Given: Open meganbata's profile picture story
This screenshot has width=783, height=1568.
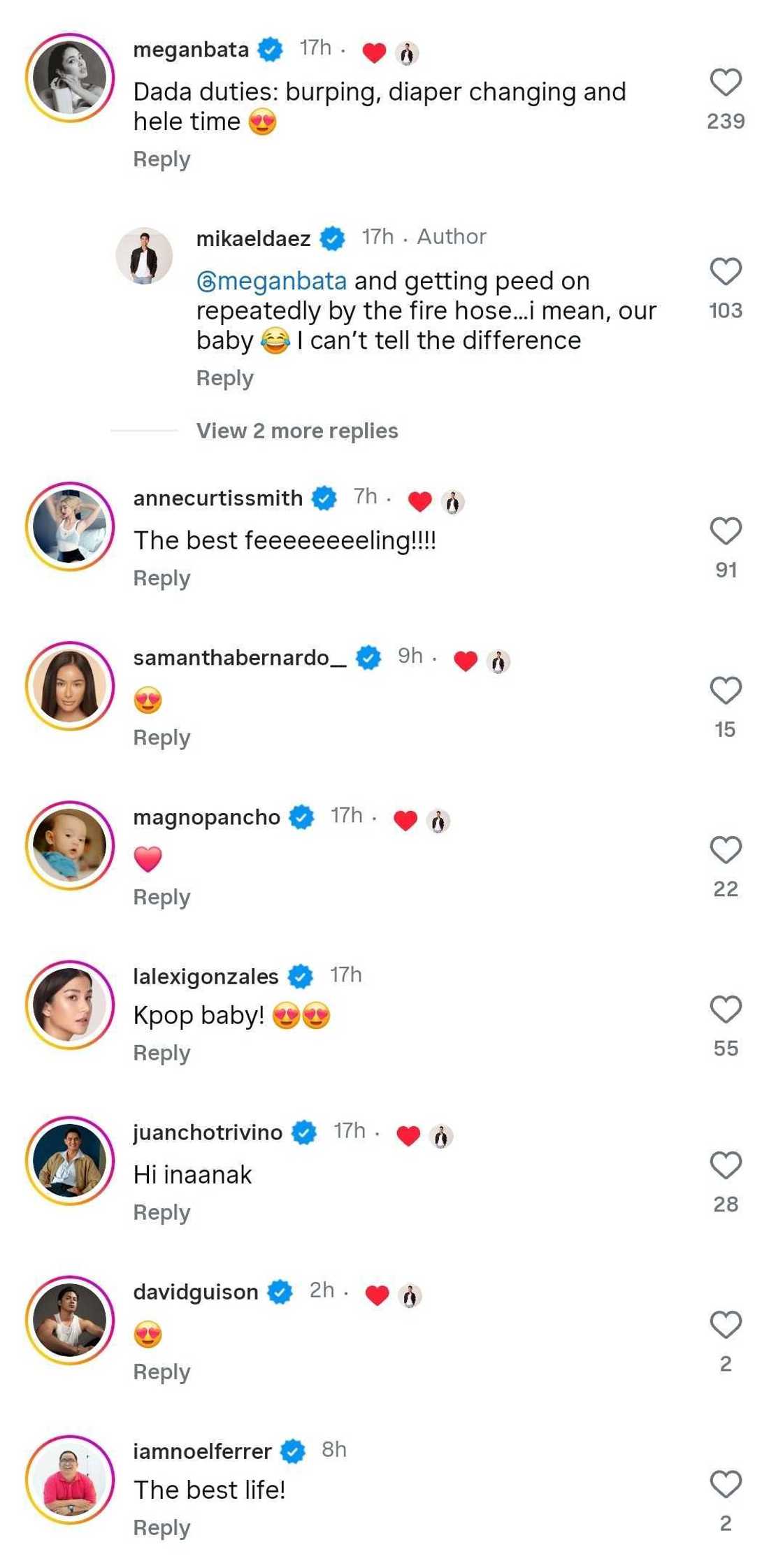Looking at the screenshot, I should 70,78.
